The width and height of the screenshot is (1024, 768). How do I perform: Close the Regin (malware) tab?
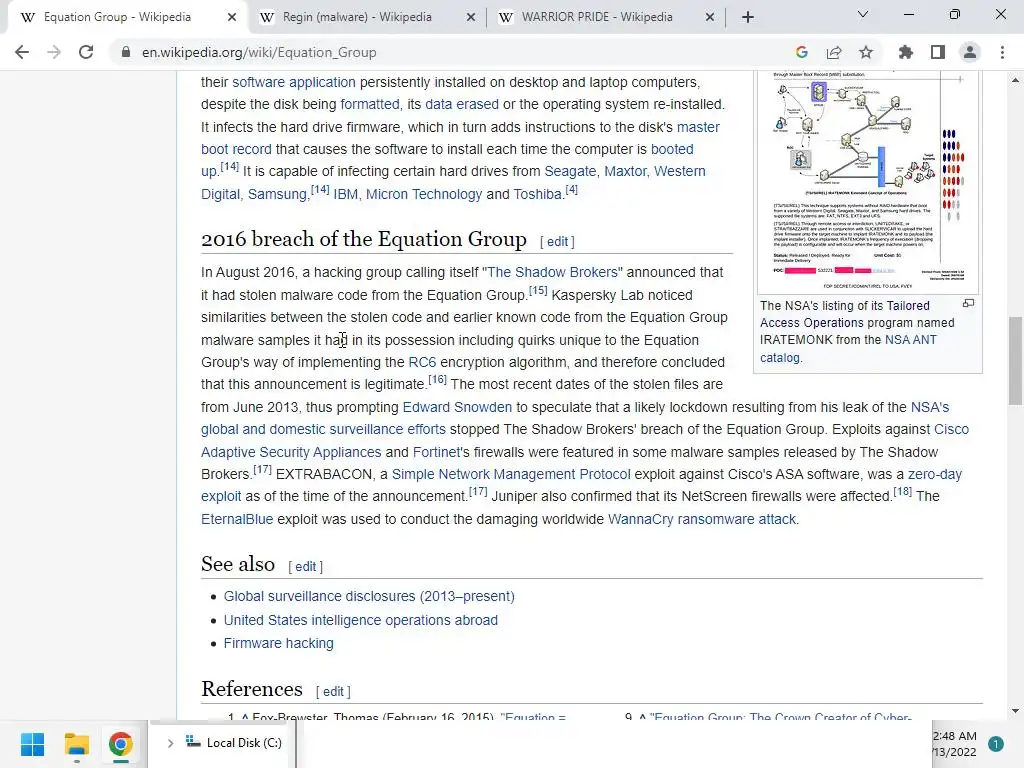471,17
